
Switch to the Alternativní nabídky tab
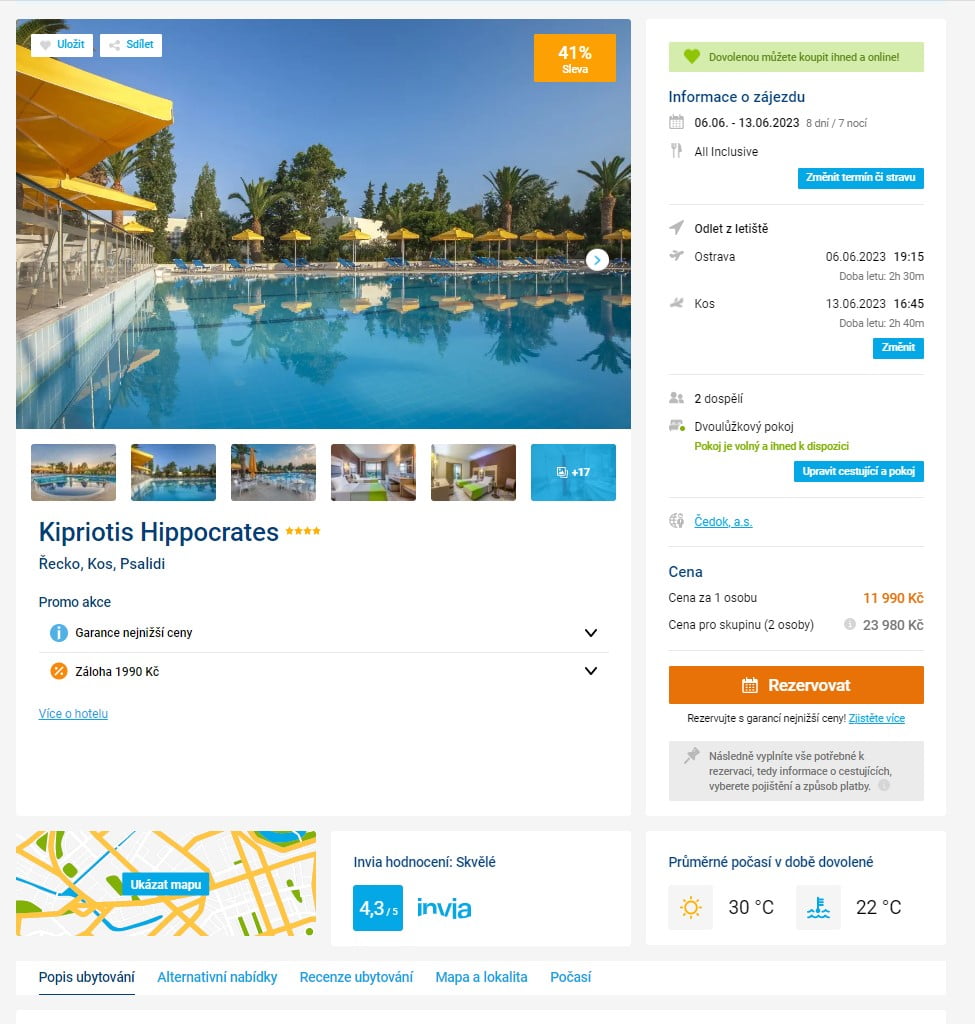[217, 977]
